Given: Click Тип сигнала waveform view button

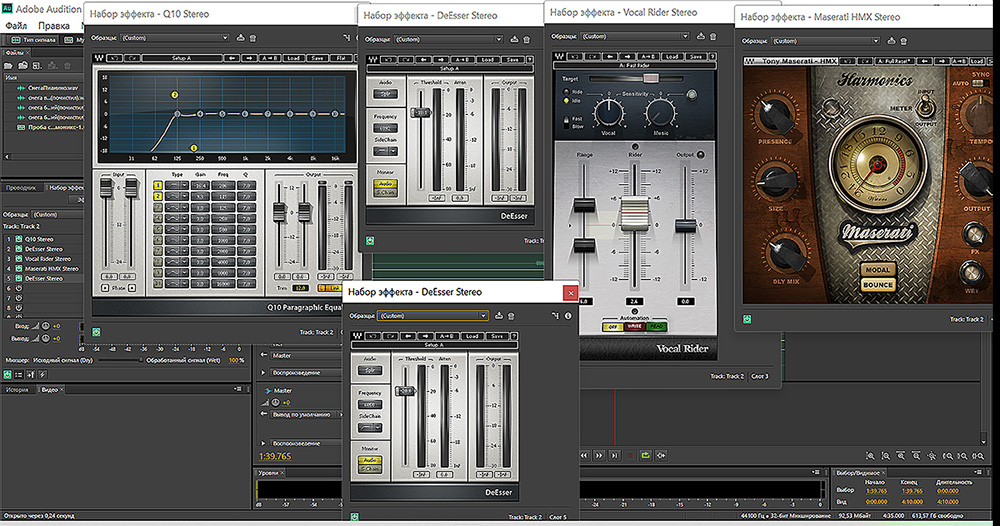Looking at the screenshot, I should point(33,40).
